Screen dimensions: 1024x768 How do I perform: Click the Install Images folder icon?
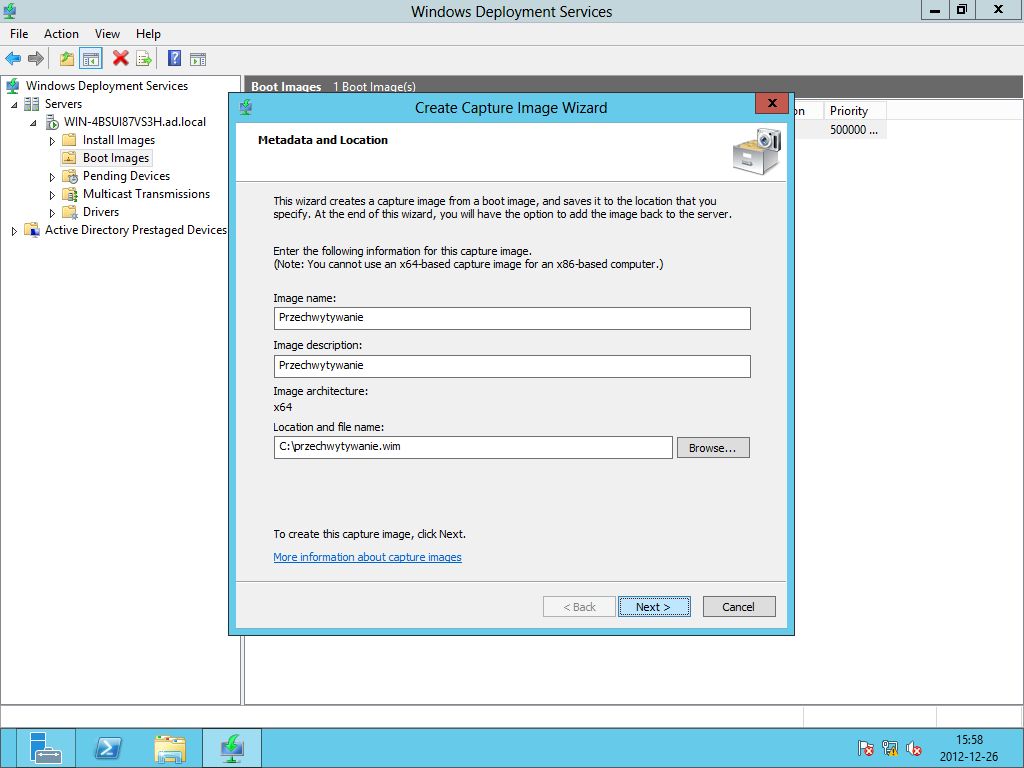[x=69, y=140]
